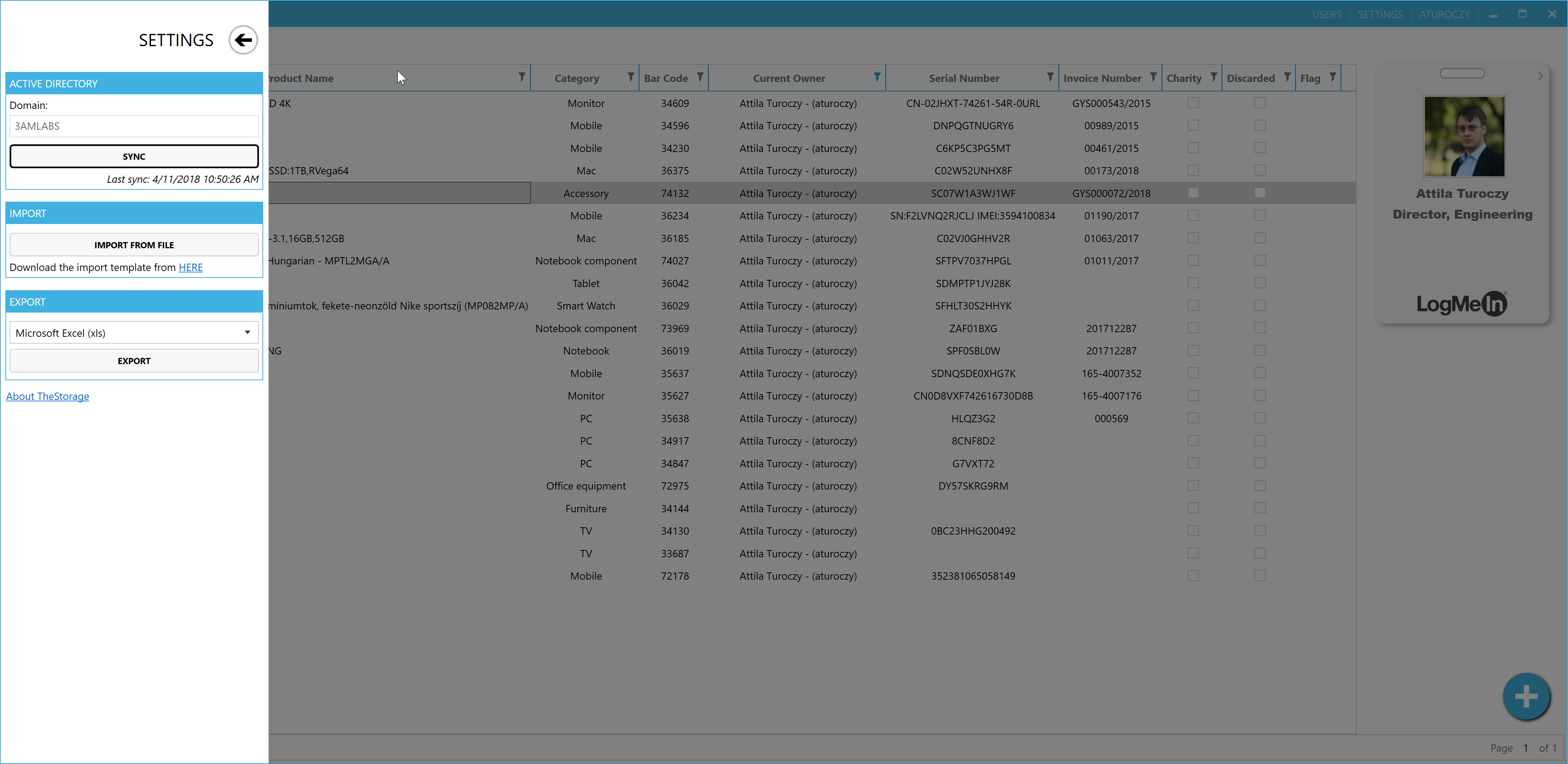Viewport: 1568px width, 764px height.
Task: Click the back arrow in Settings header
Action: [x=244, y=40]
